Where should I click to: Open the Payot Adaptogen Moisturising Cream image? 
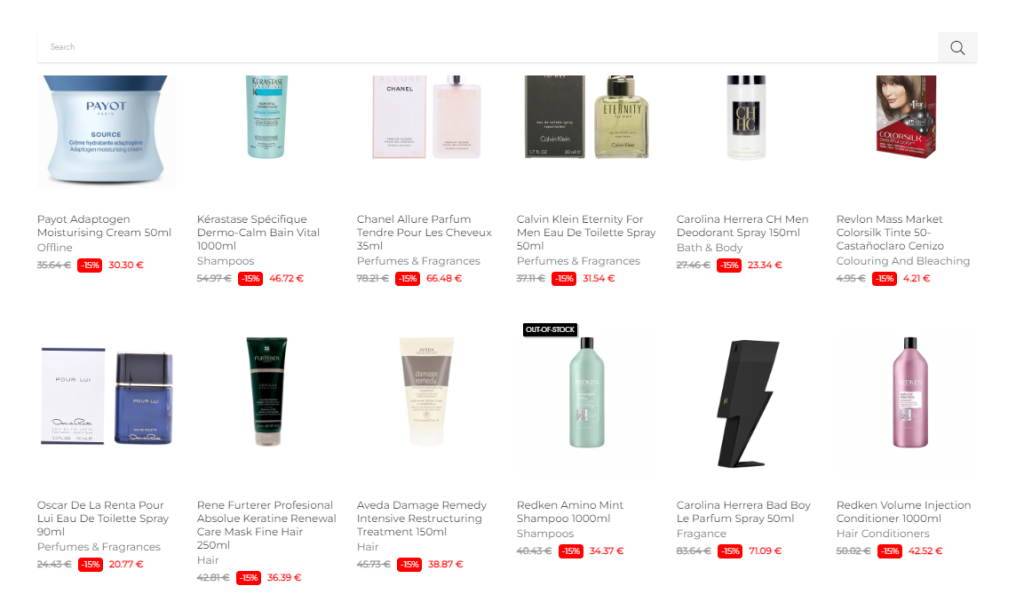106,131
